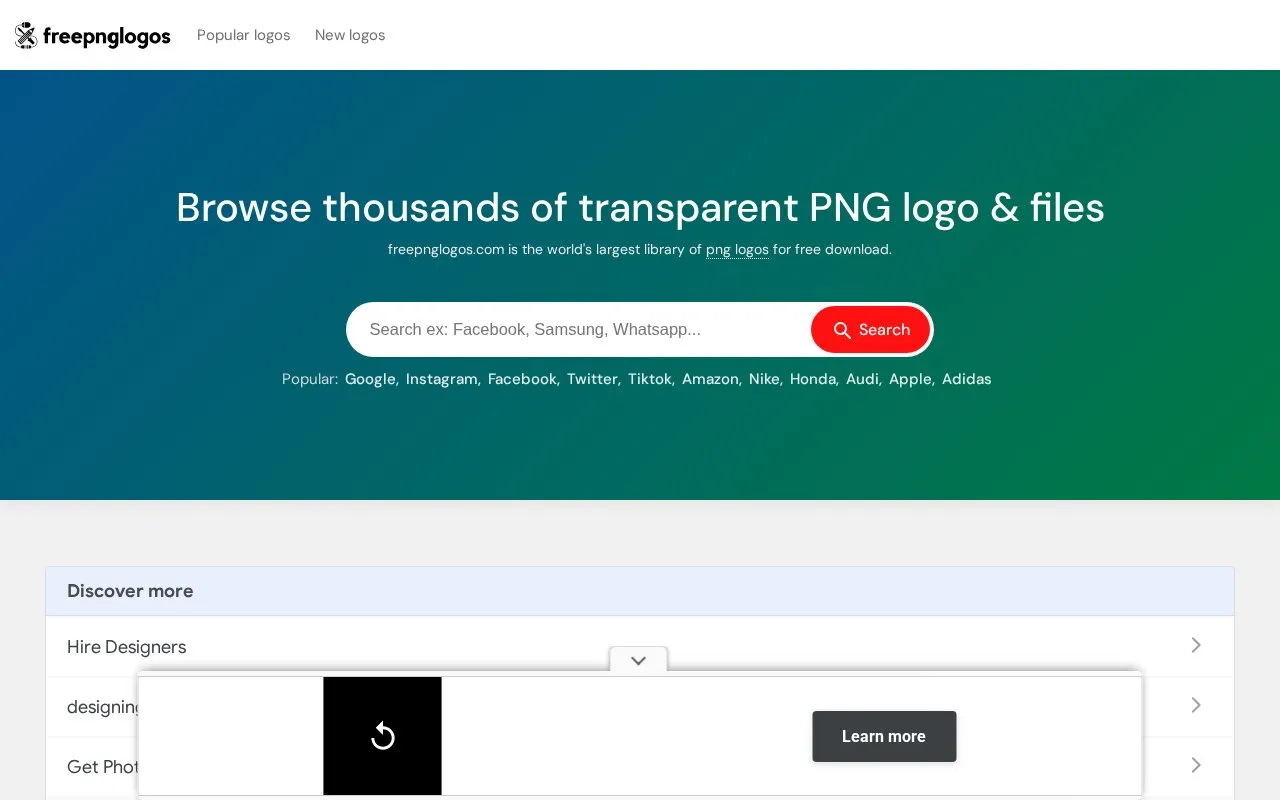Image resolution: width=1280 pixels, height=800 pixels.
Task: Select the popular Tiktok search term
Action: [x=651, y=379]
